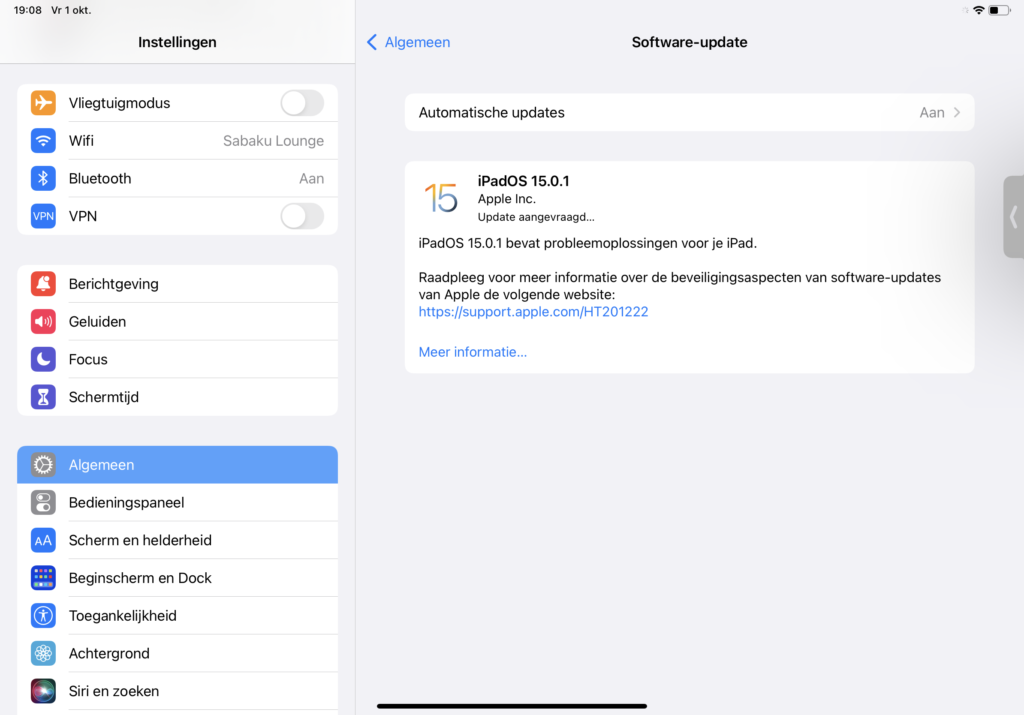Viewport: 1024px width, 715px height.
Task: Tap the red Berichtgeving bell icon
Action: pyautogui.click(x=43, y=284)
